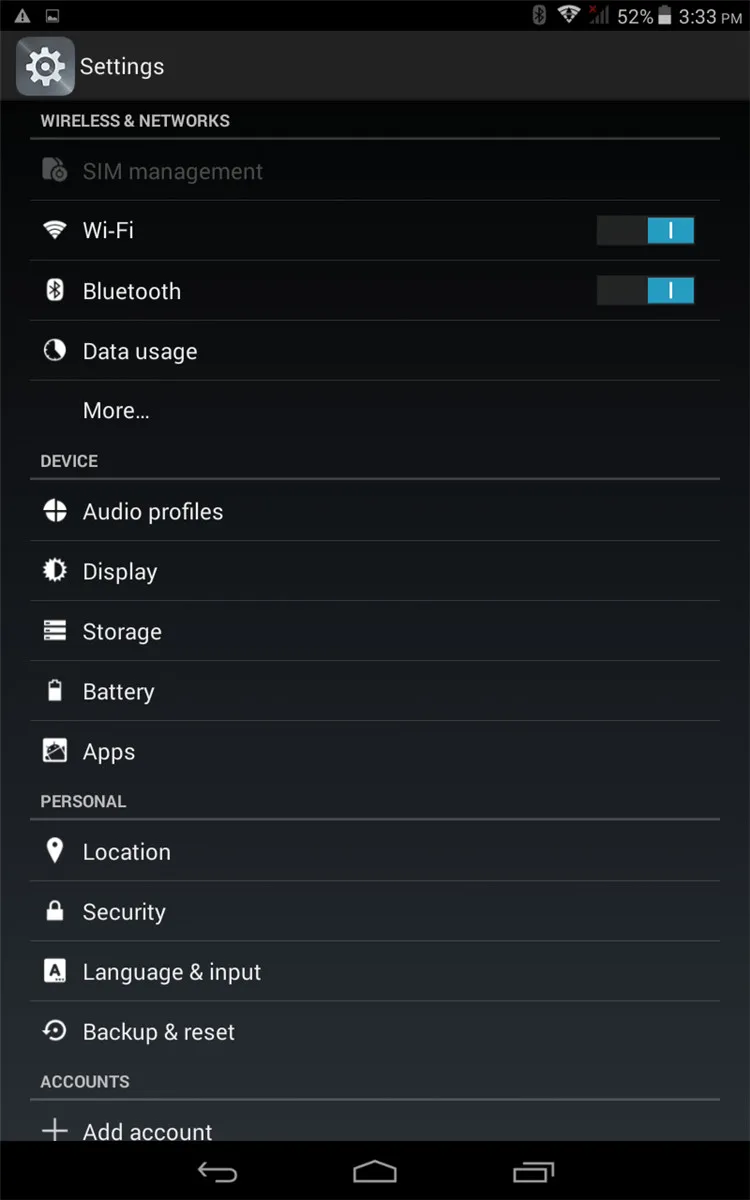This screenshot has width=750, height=1200.
Task: Disable Bluetooth with its switch
Action: click(x=645, y=290)
